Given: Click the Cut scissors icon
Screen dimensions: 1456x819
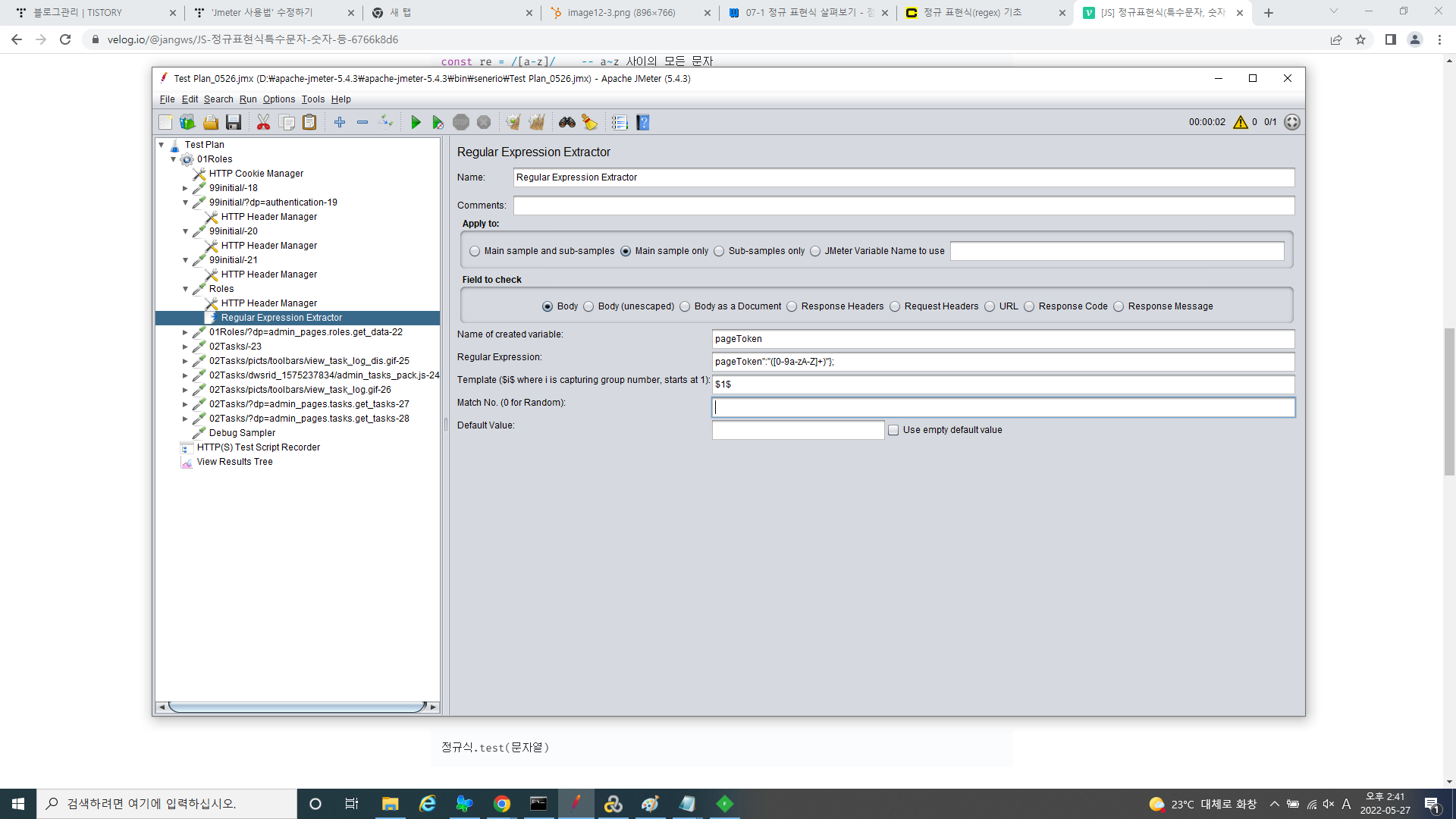Looking at the screenshot, I should [x=263, y=122].
